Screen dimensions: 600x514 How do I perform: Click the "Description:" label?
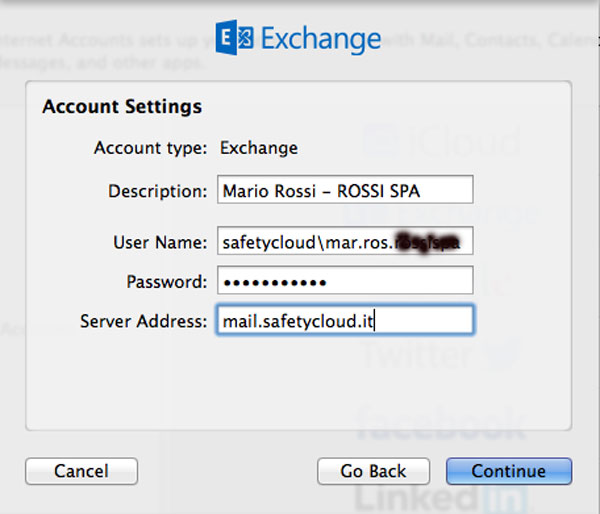point(158,191)
